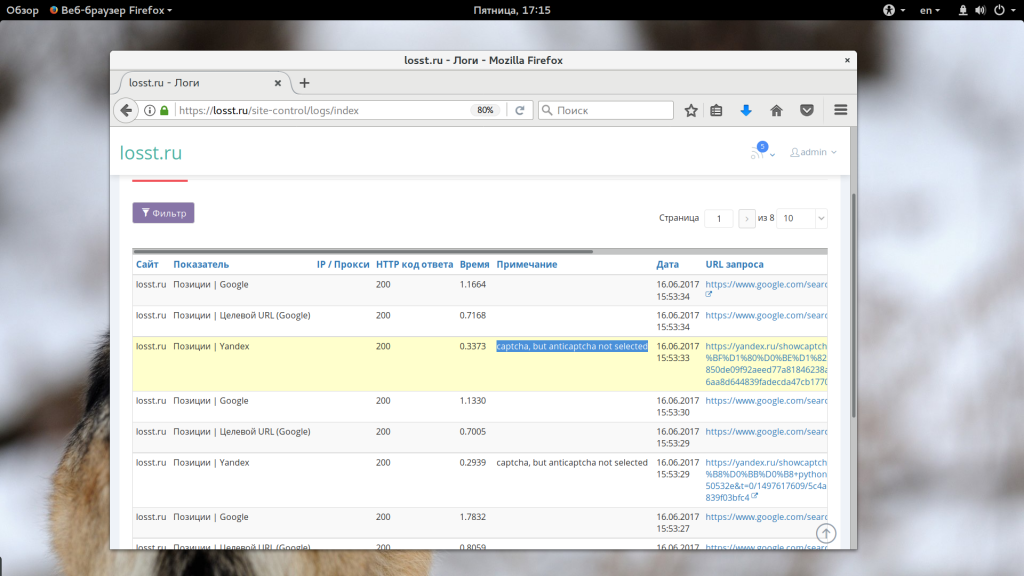Open the Firefox downloads arrow
Screen dimensions: 1024x576
tap(746, 110)
